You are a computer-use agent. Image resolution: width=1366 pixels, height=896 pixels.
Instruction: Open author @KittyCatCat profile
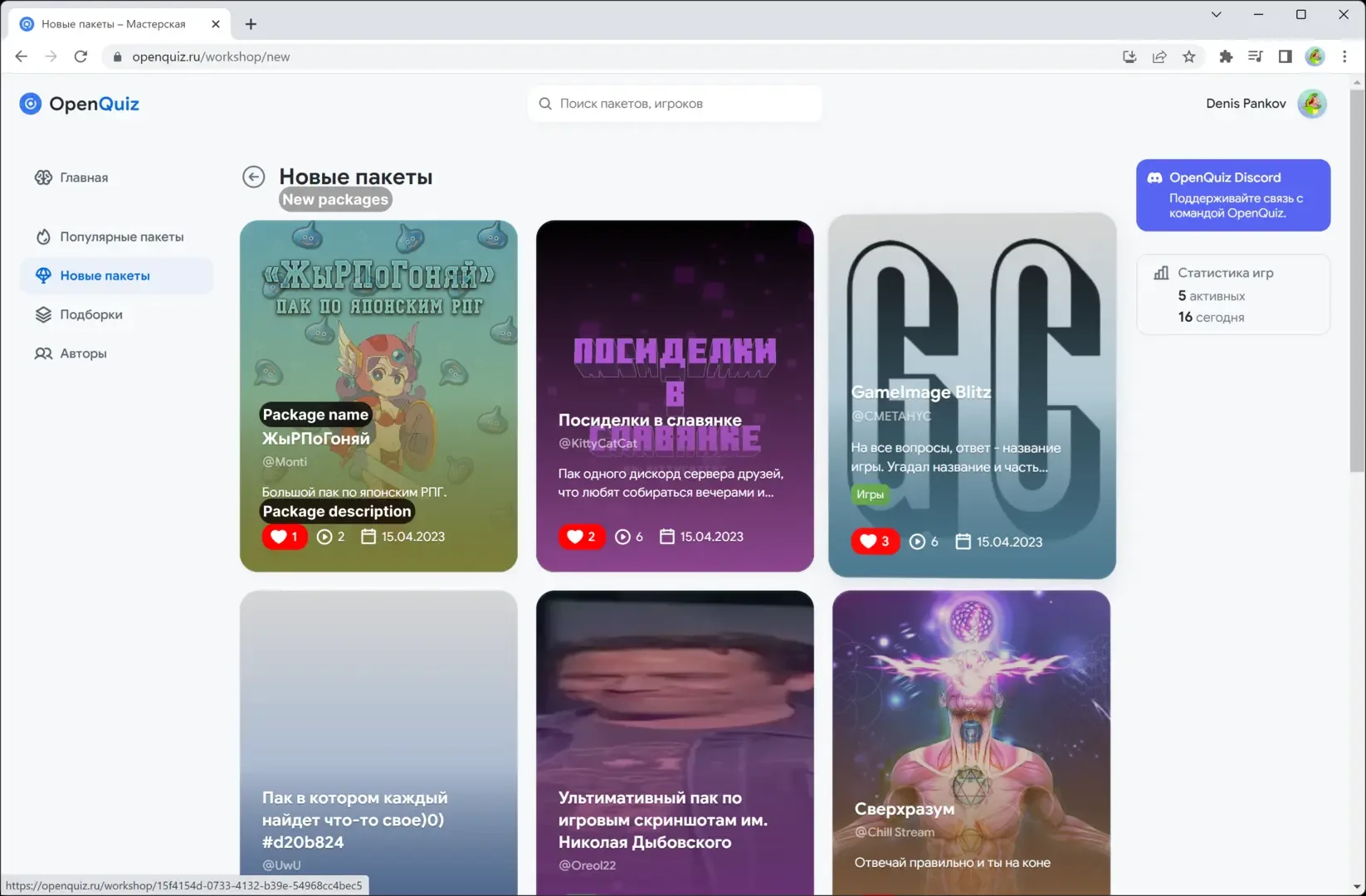[x=598, y=444]
